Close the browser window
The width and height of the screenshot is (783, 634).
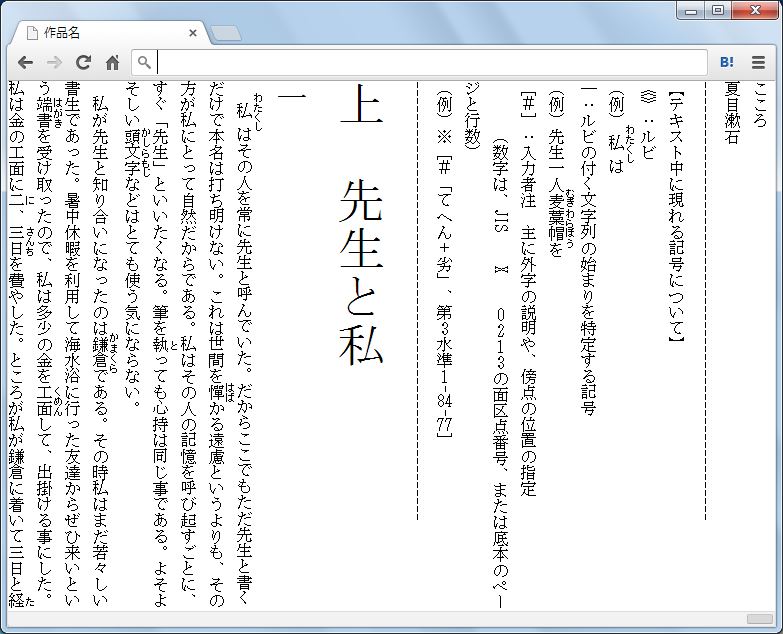click(x=755, y=10)
